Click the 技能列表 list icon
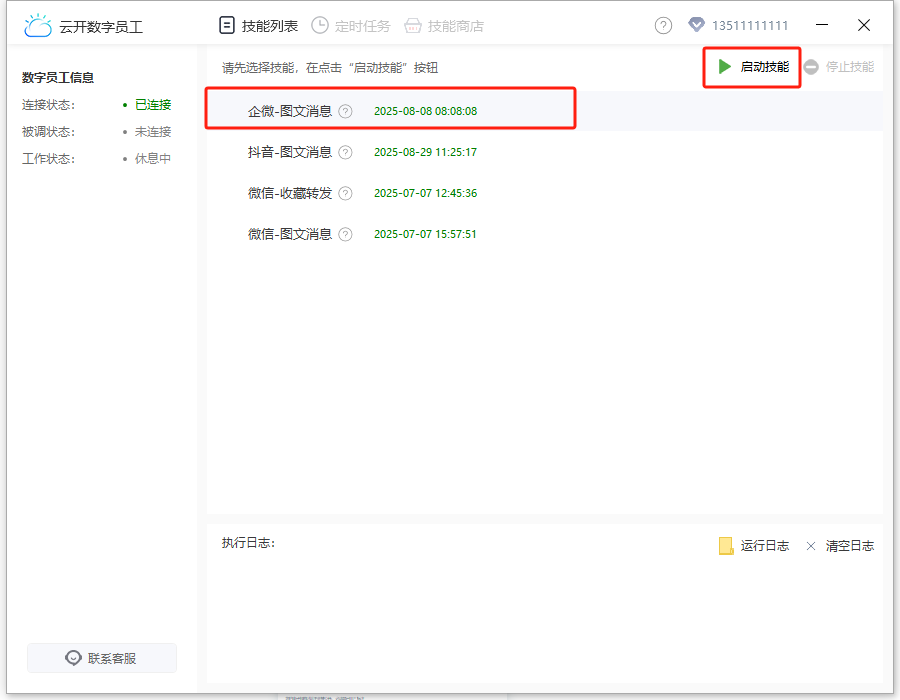The width and height of the screenshot is (900, 700). tap(227, 26)
